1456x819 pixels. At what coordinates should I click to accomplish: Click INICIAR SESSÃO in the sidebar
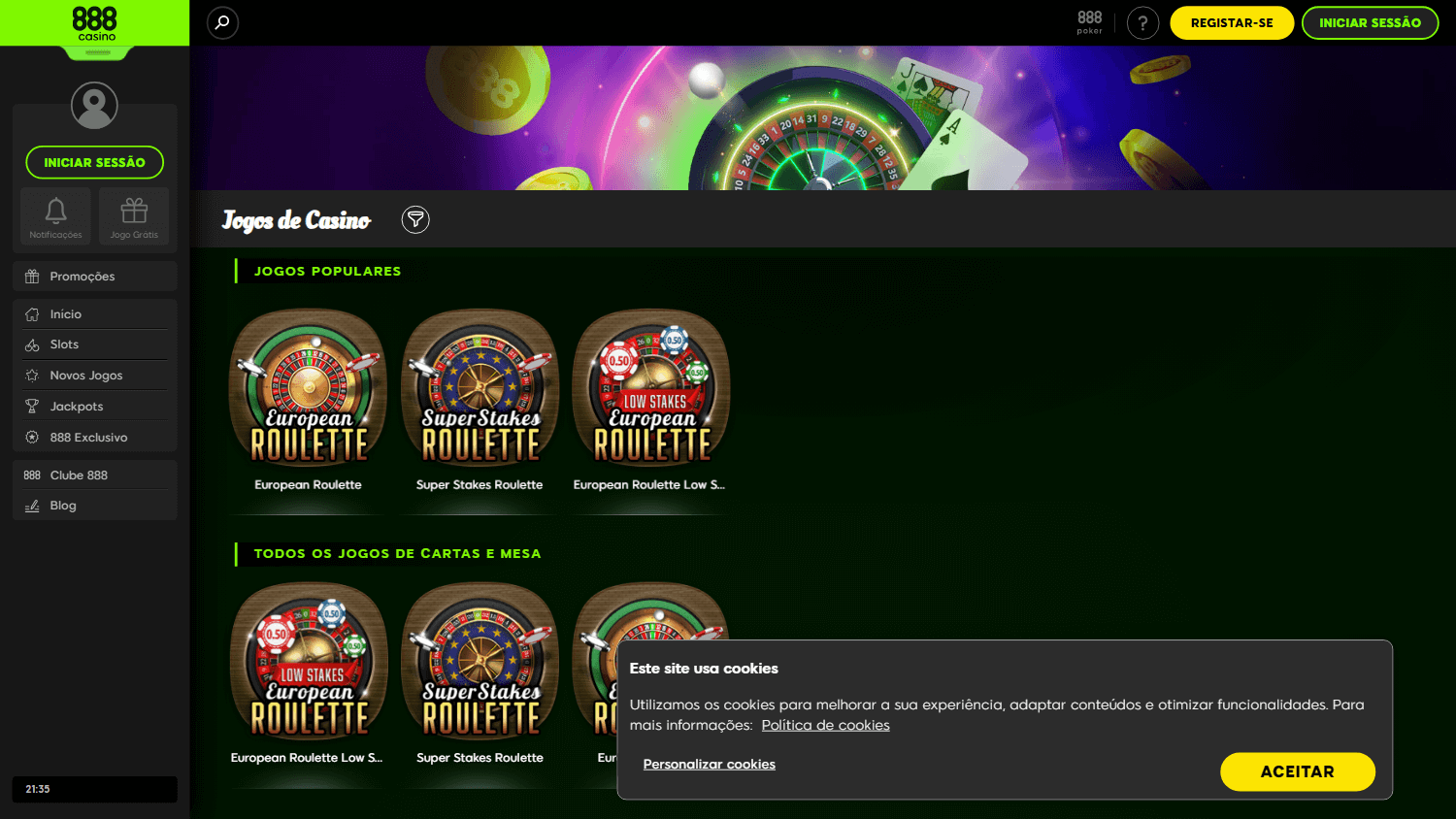click(x=94, y=162)
